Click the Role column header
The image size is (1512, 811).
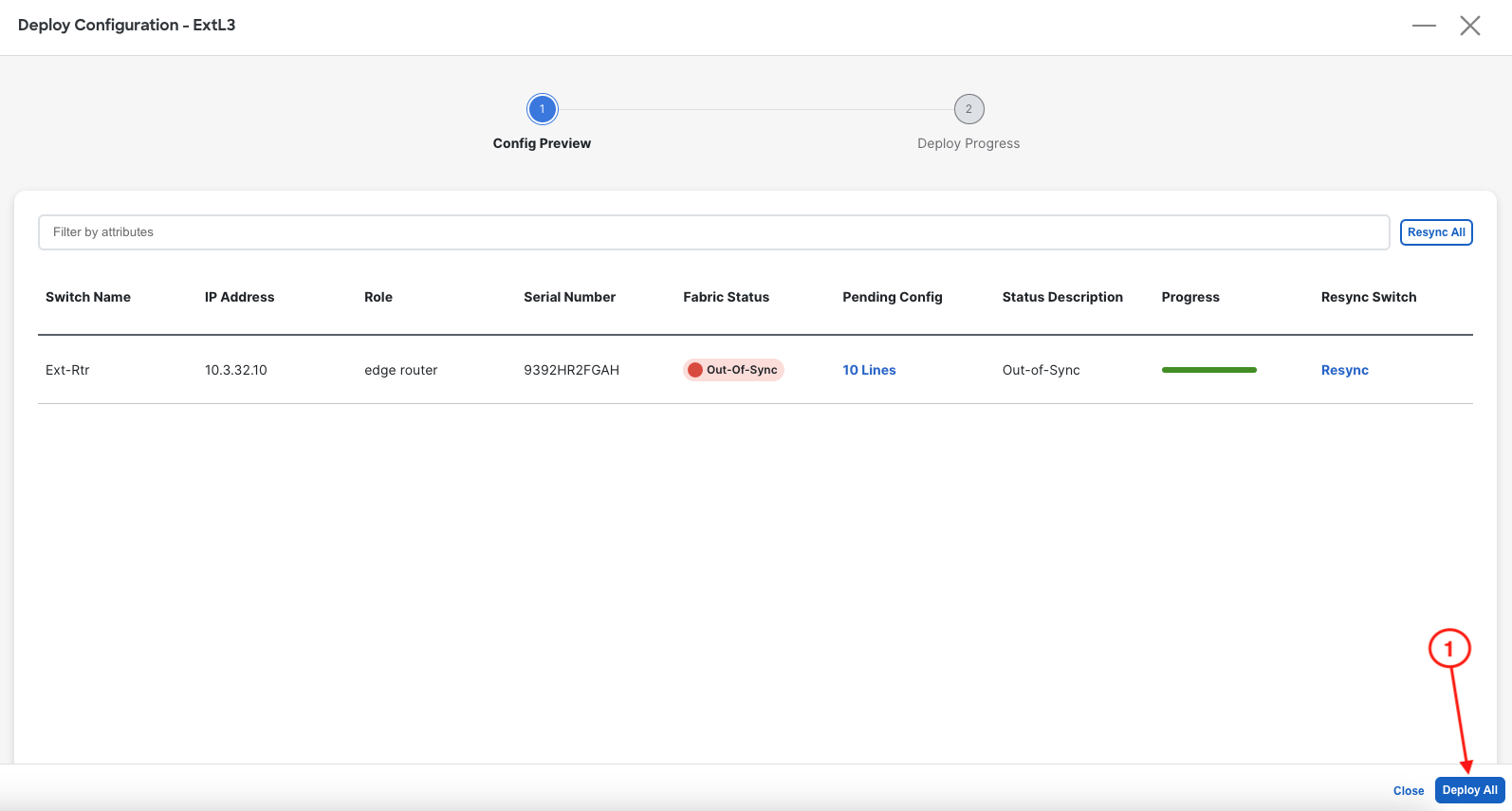(378, 297)
